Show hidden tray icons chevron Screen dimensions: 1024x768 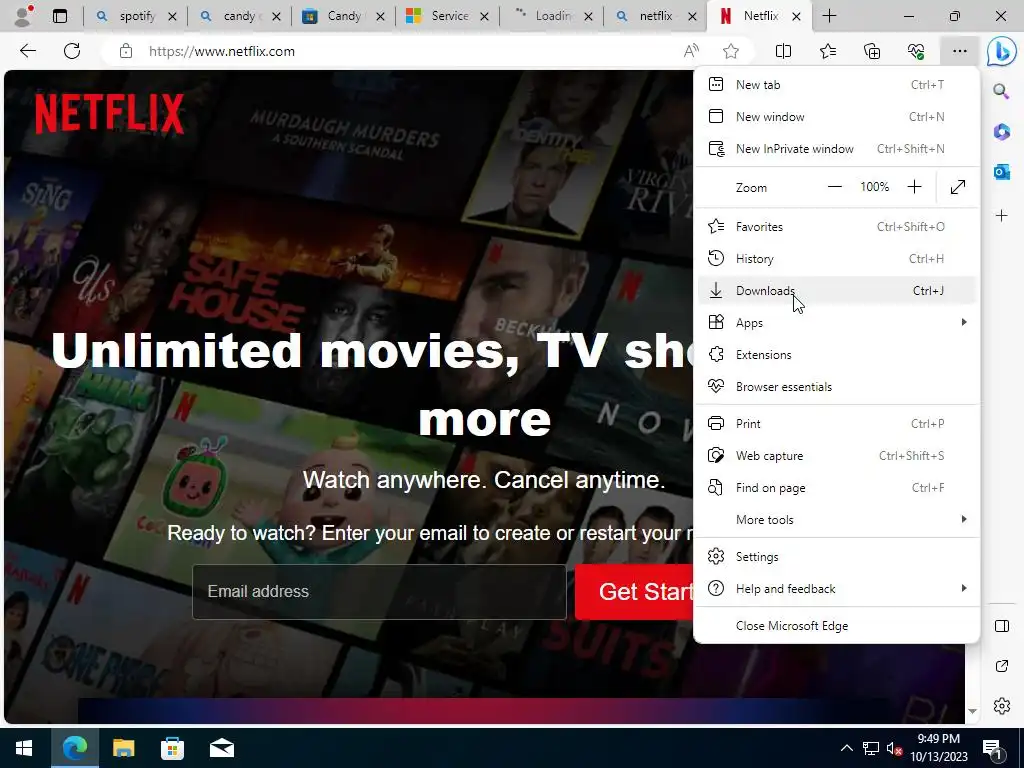(x=846, y=748)
